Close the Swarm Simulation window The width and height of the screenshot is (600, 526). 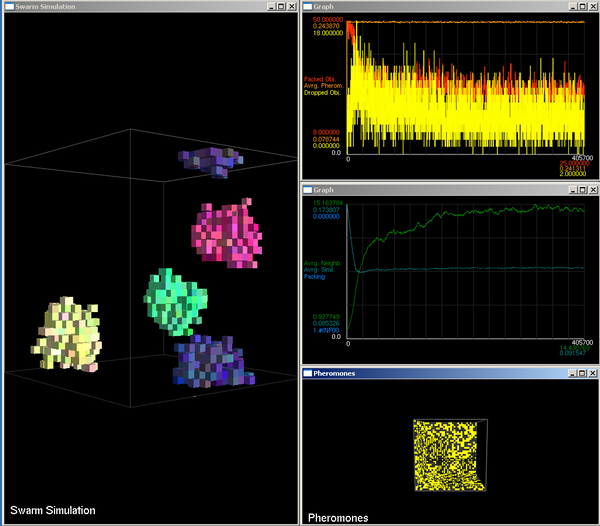pos(291,6)
